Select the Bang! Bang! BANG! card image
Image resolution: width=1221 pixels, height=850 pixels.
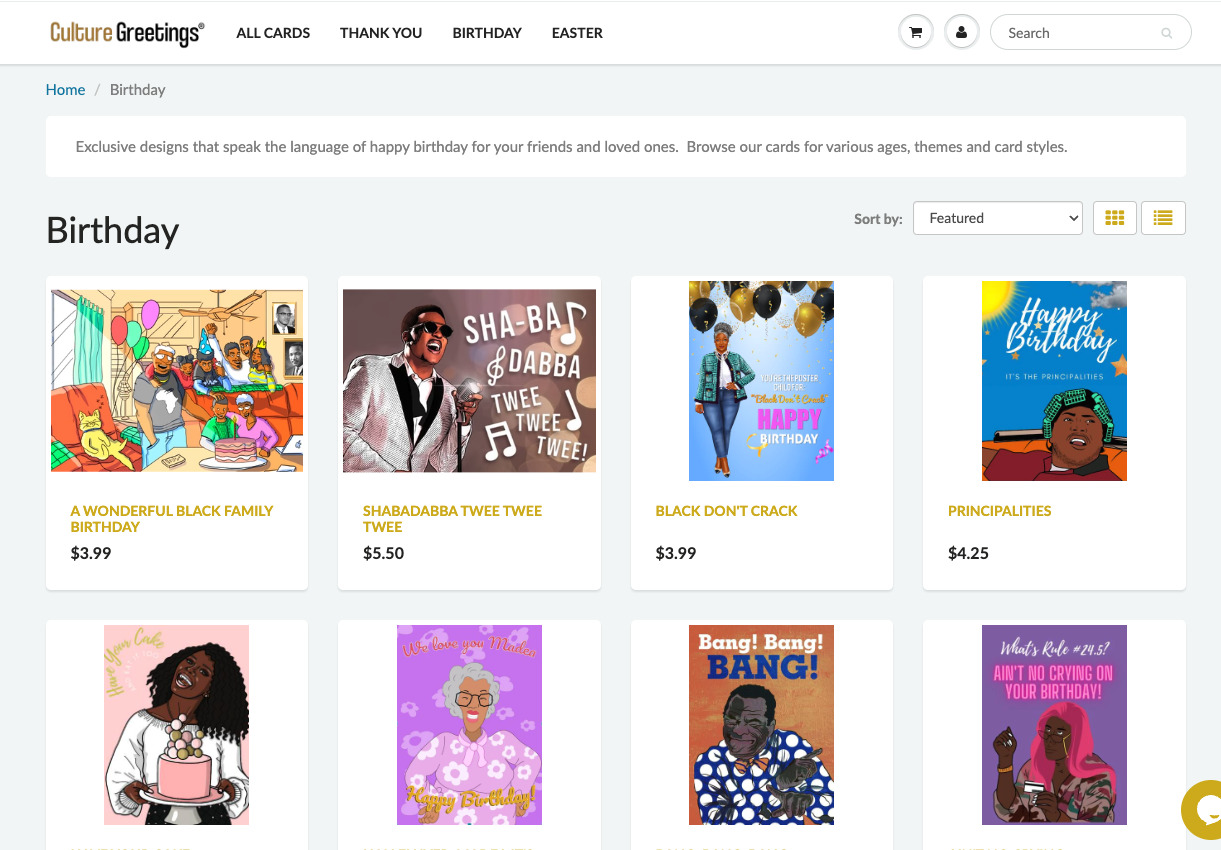762,725
